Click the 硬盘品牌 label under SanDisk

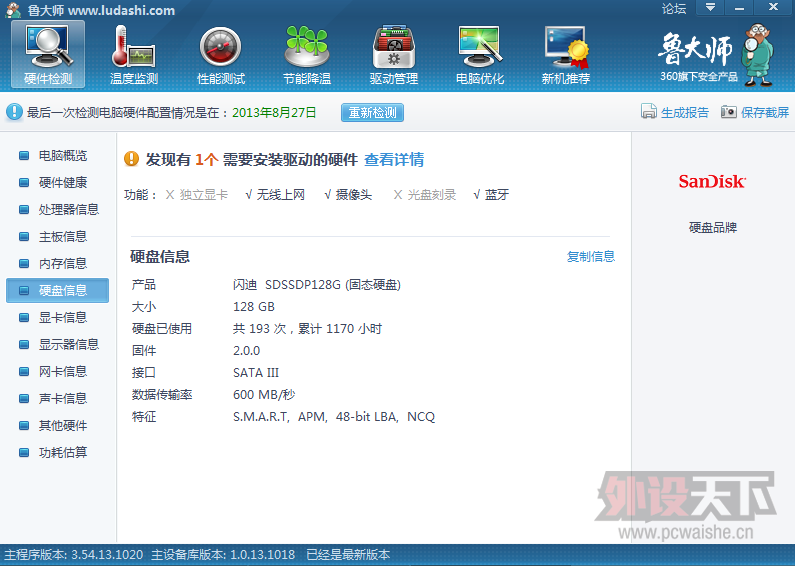[x=712, y=227]
